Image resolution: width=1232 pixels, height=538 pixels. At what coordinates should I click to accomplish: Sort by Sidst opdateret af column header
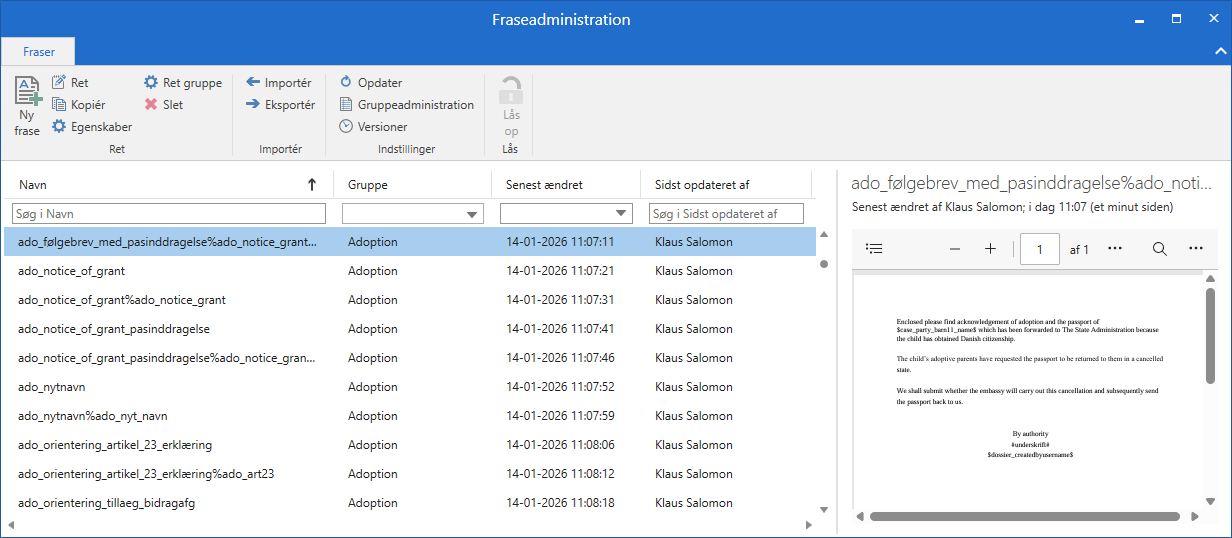[x=727, y=185]
